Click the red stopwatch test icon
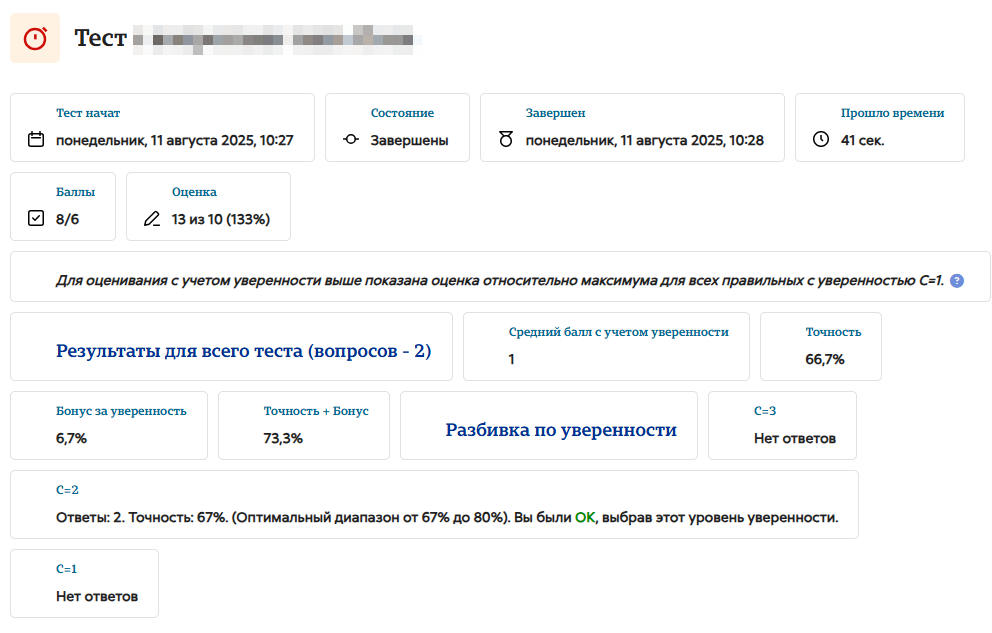The height and width of the screenshot is (633, 992). click(x=35, y=38)
